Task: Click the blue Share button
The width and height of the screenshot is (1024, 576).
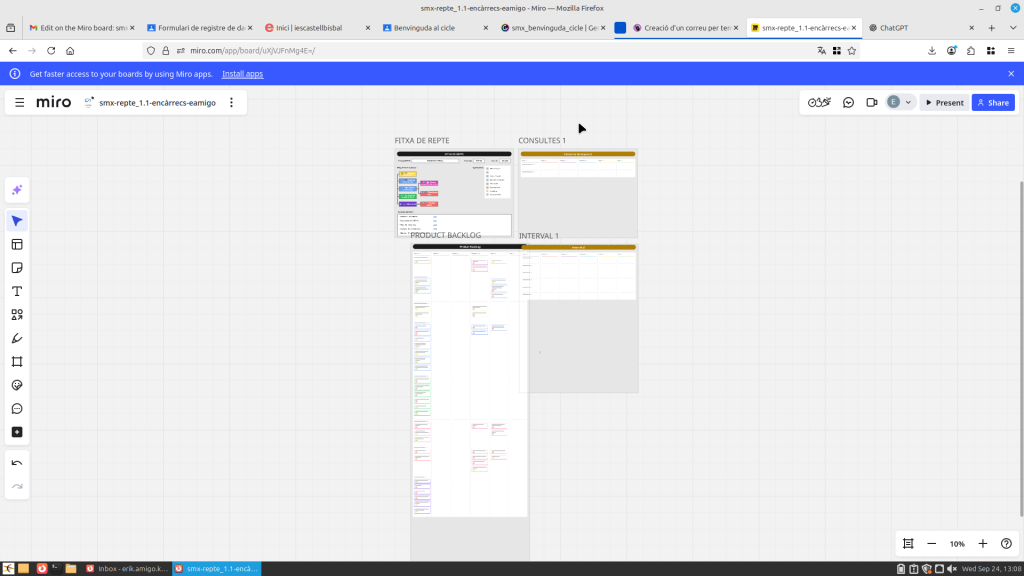Action: click(993, 102)
